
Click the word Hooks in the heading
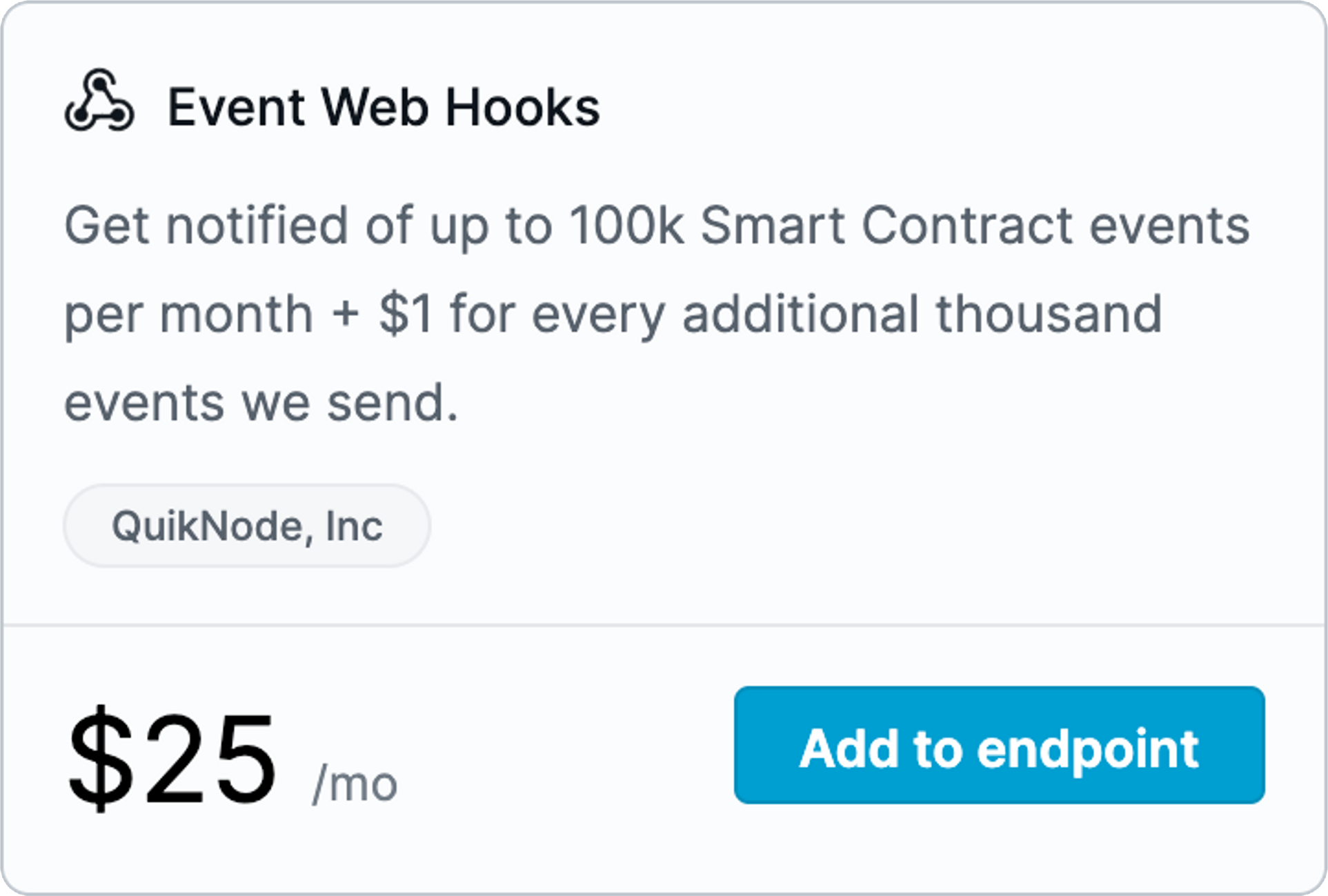point(523,107)
